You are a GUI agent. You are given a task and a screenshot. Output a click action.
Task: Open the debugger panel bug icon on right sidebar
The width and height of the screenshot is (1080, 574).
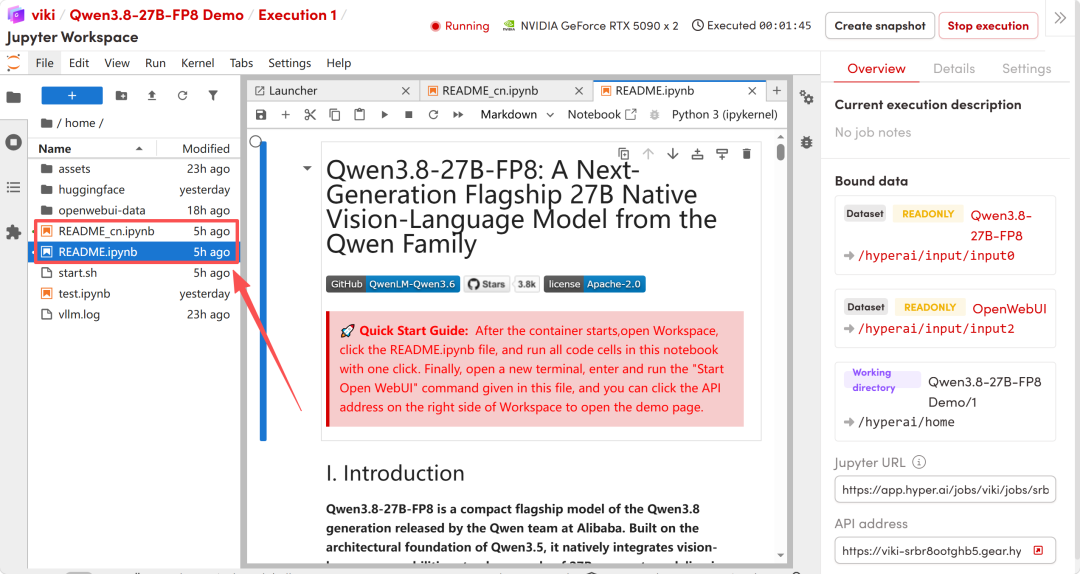tap(807, 142)
